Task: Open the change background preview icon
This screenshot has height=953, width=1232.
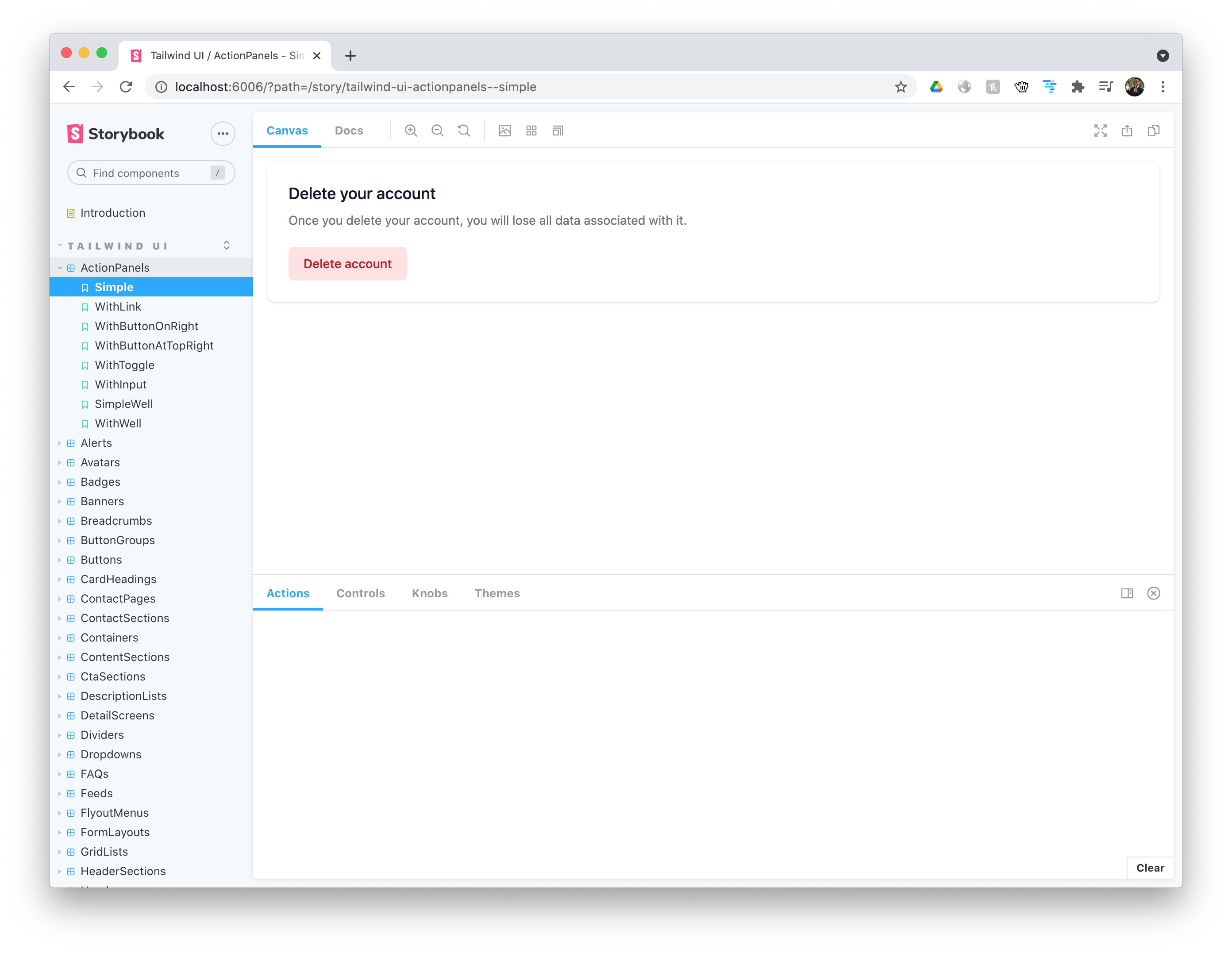Action: pos(504,131)
